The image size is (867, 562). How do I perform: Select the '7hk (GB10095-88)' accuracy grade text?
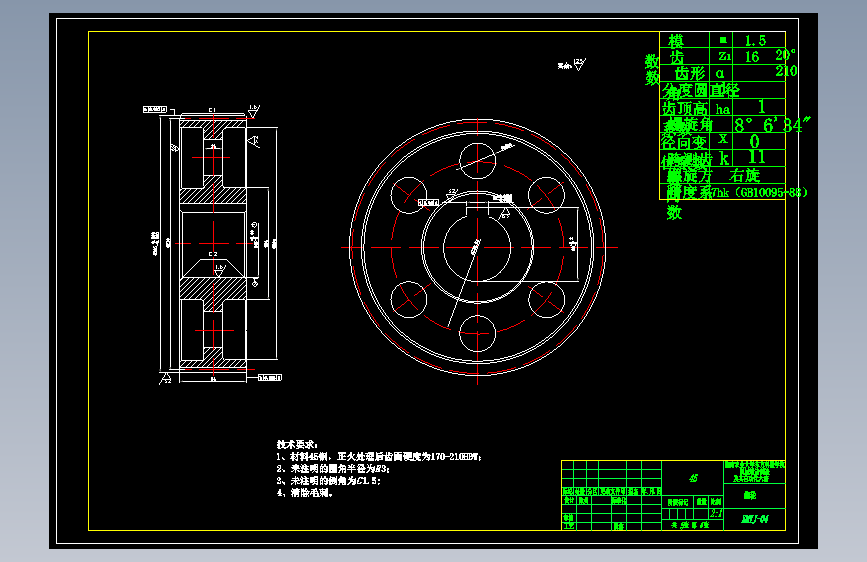[x=759, y=192]
